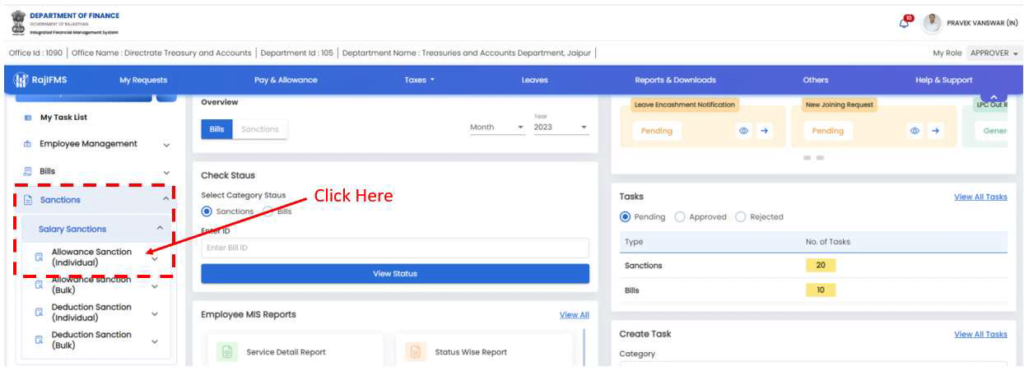1024x371 pixels.
Task: Open Pay & Allowance menu
Action: pos(285,80)
